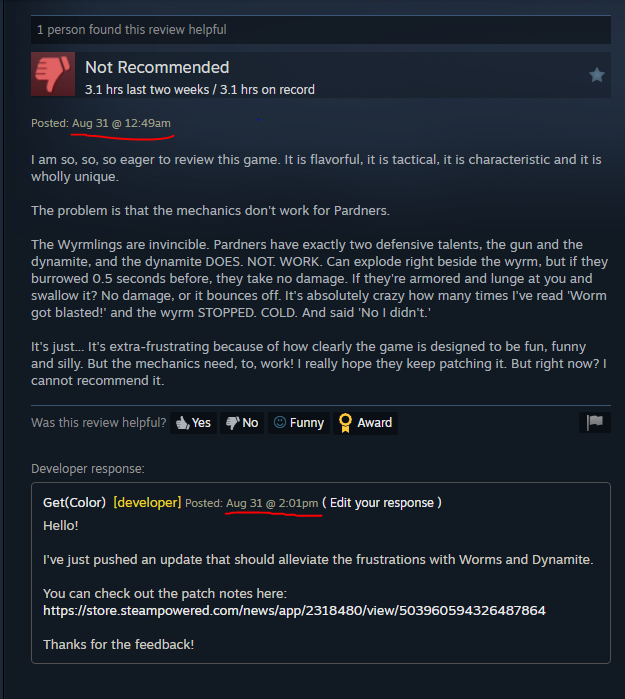Open the store.steampowered.com patch notes URL
The image size is (625, 699).
294,610
